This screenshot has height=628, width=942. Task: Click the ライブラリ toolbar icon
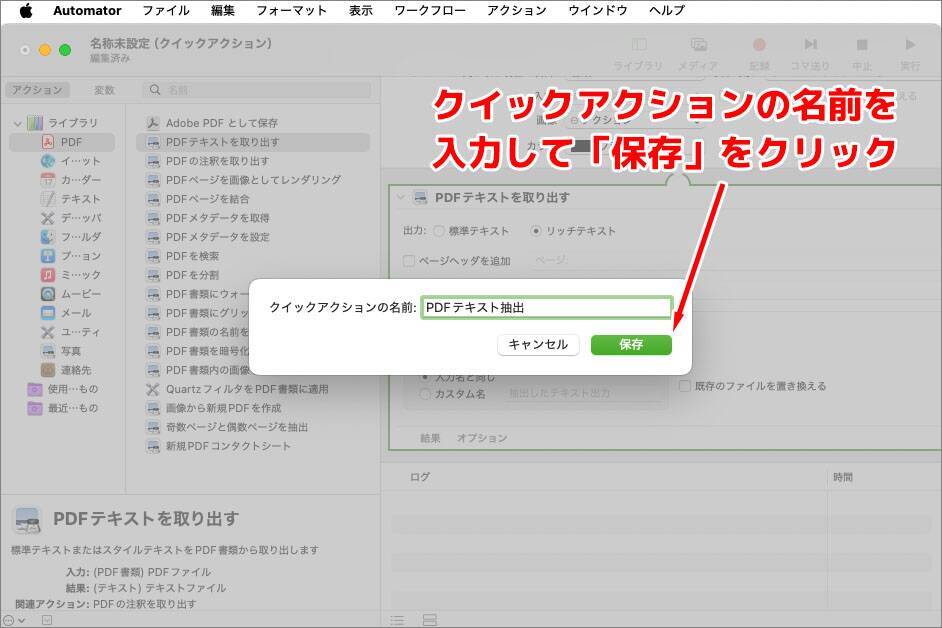pos(638,45)
